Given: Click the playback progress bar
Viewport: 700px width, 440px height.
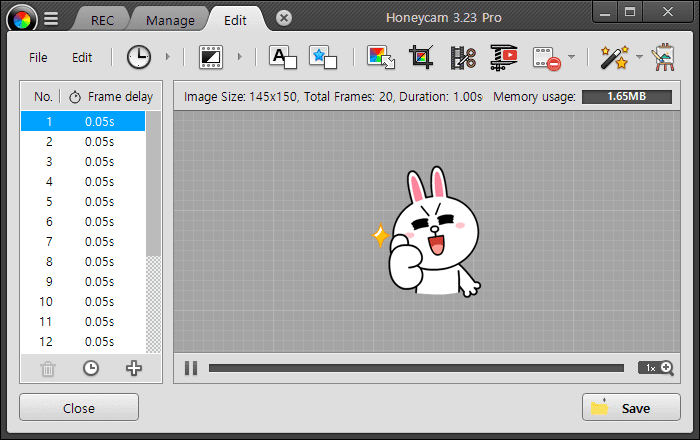Looking at the screenshot, I should (x=415, y=368).
